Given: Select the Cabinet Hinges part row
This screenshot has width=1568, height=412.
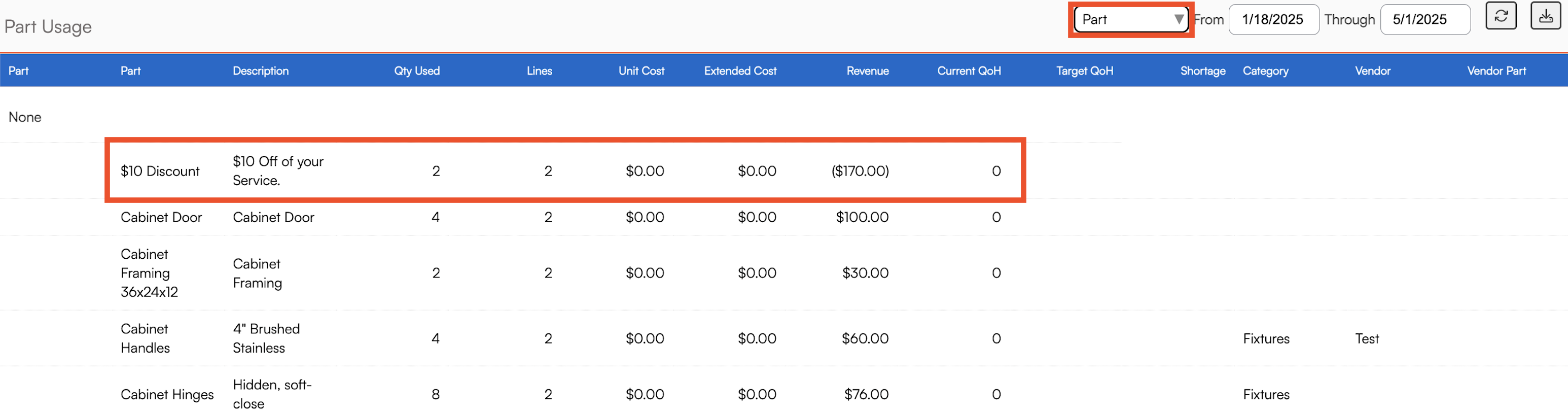Looking at the screenshot, I should point(167,394).
